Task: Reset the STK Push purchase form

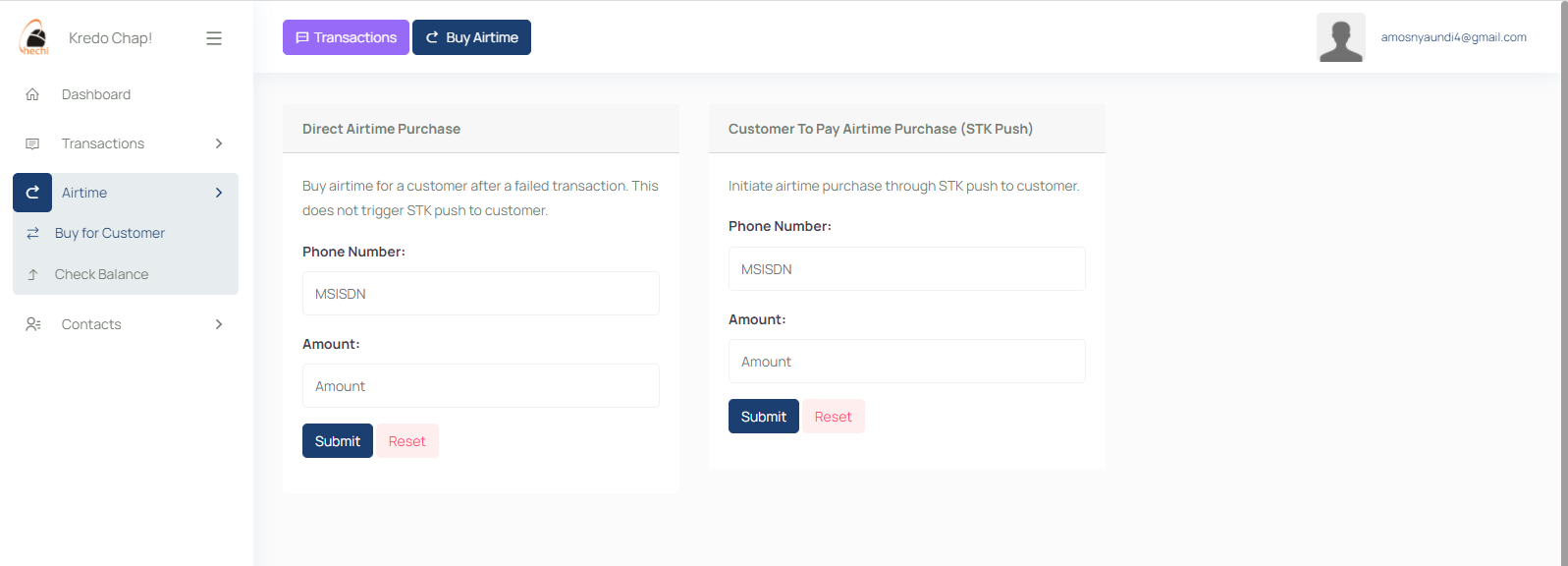Action: (x=834, y=417)
